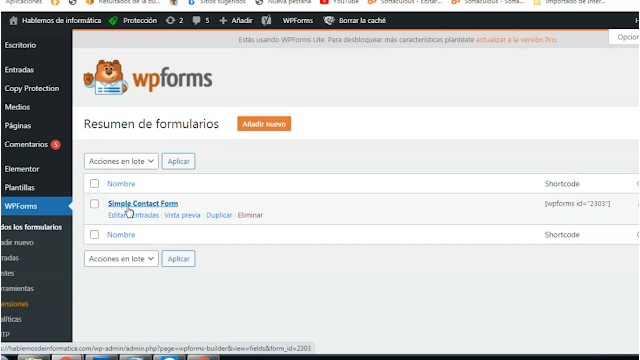Click the Borrar la caché icon
The width and height of the screenshot is (640, 360).
pyautogui.click(x=329, y=20)
